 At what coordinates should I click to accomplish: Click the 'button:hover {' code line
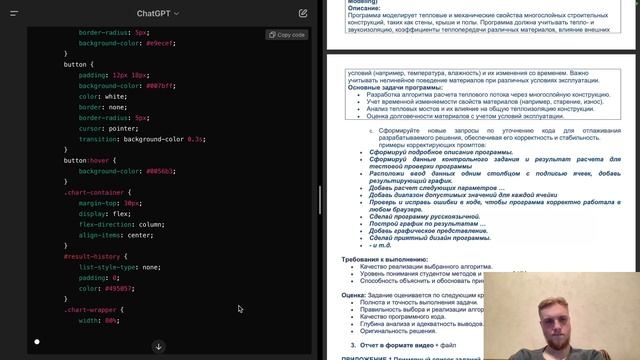tap(90, 160)
